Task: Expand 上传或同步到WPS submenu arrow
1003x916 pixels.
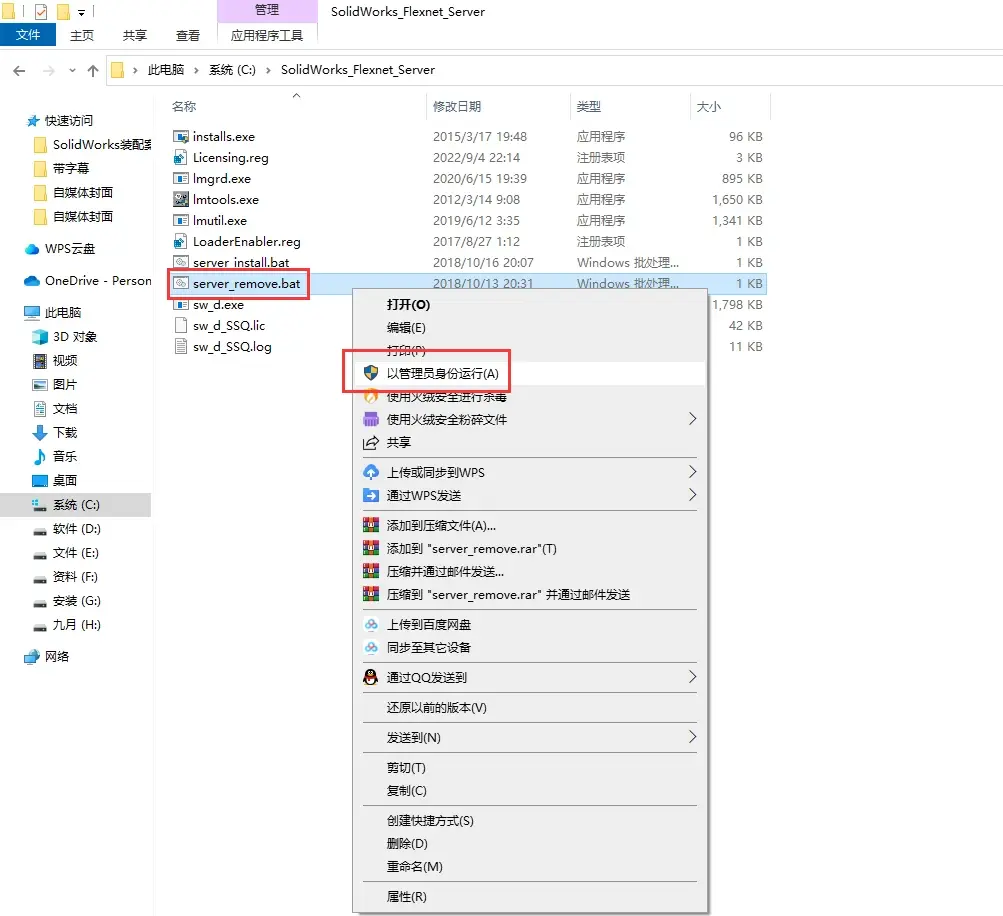Action: 692,472
